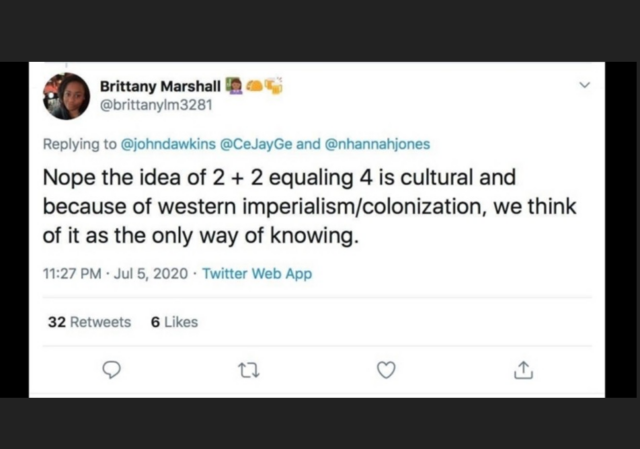Expand the tweet options chevron menu
Image resolution: width=640 pixels, height=449 pixels.
(x=585, y=85)
